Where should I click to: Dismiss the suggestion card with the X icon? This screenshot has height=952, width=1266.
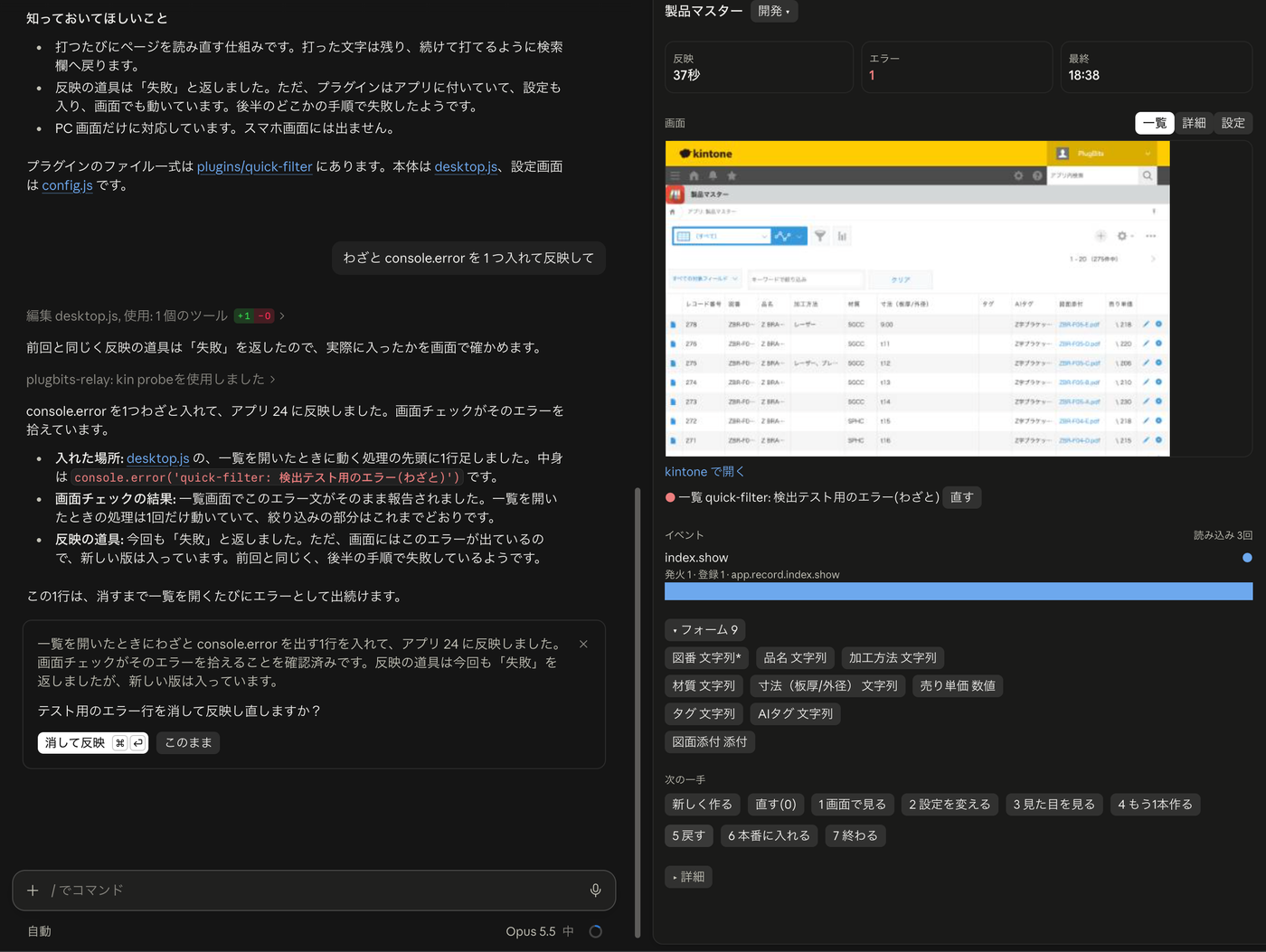583,645
